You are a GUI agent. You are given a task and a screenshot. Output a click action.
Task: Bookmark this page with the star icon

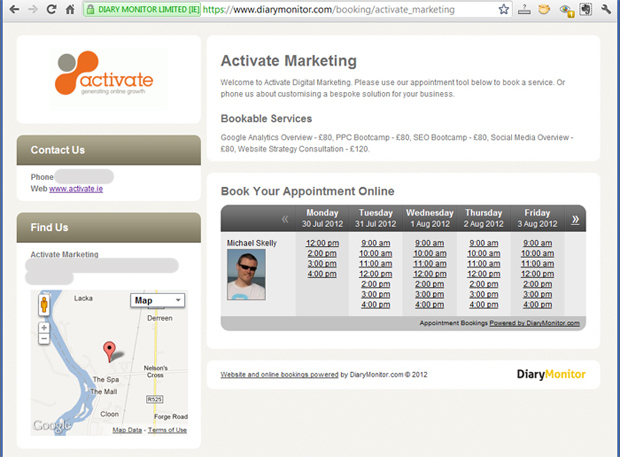coord(503,9)
